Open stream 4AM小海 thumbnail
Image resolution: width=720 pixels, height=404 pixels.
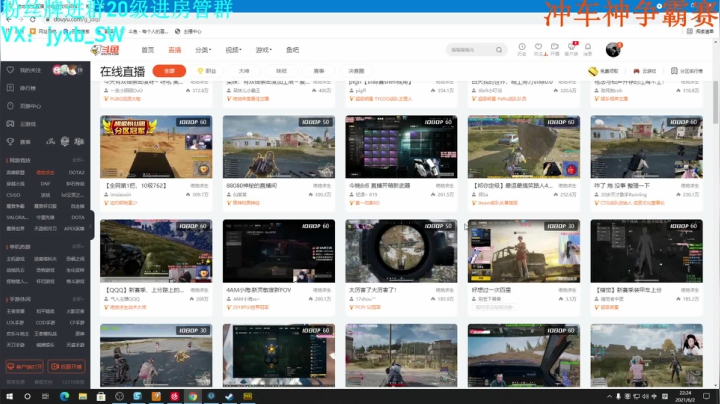click(279, 251)
